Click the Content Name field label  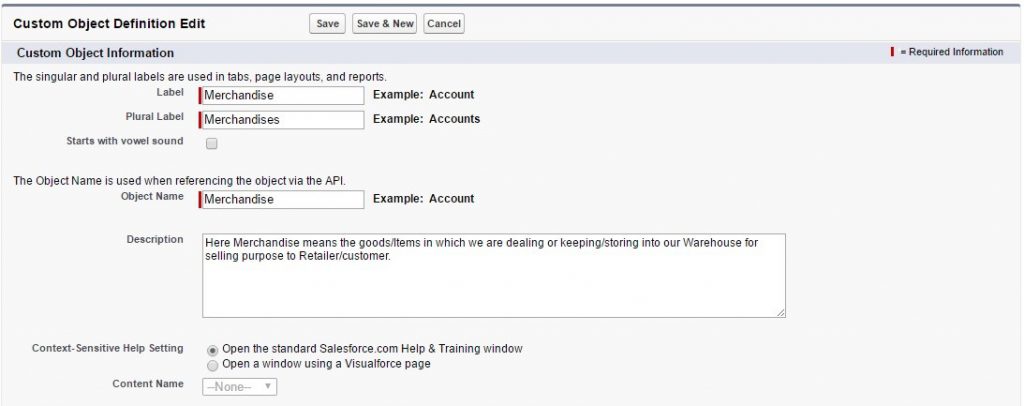[x=146, y=383]
